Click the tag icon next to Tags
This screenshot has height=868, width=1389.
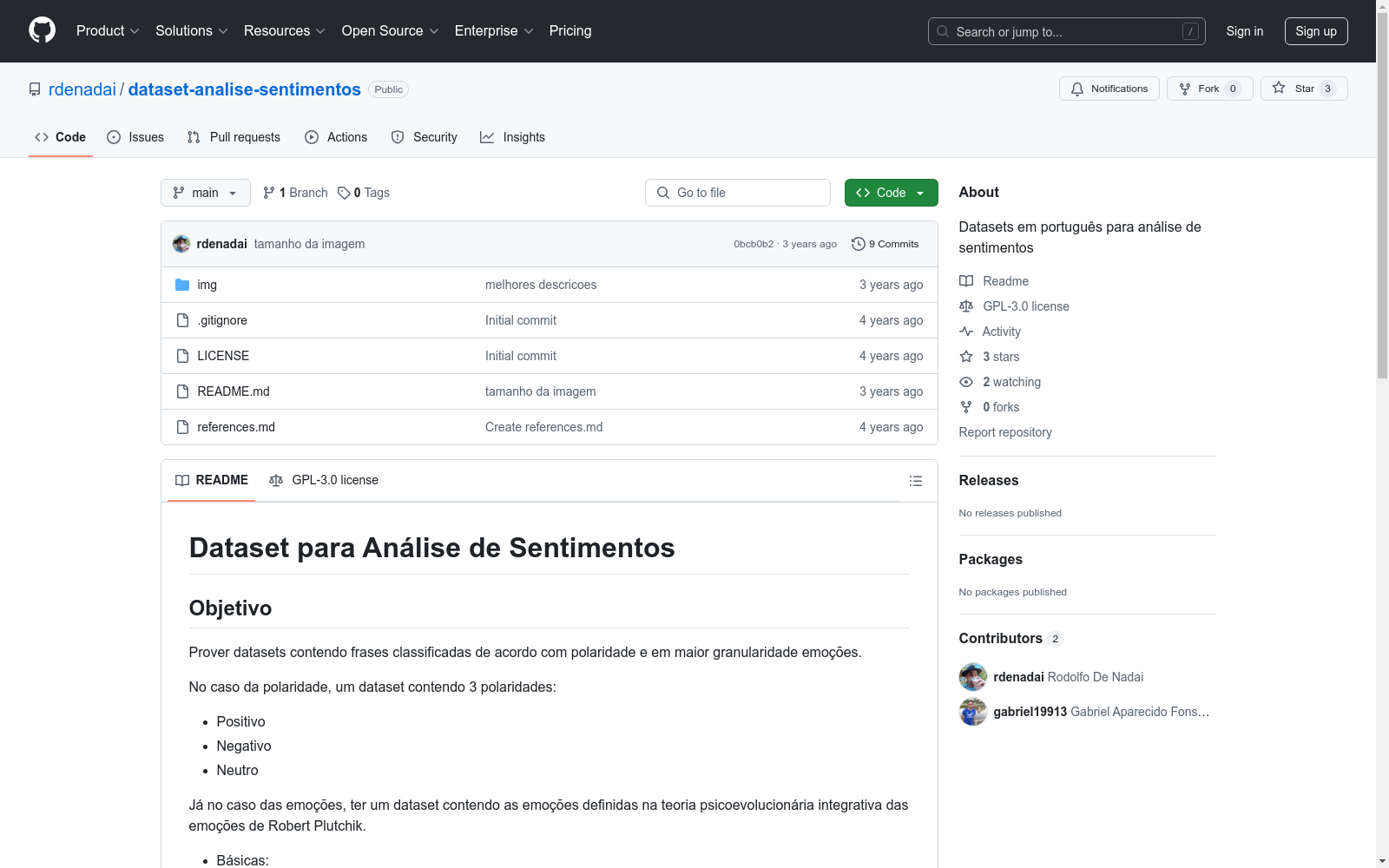(x=344, y=193)
